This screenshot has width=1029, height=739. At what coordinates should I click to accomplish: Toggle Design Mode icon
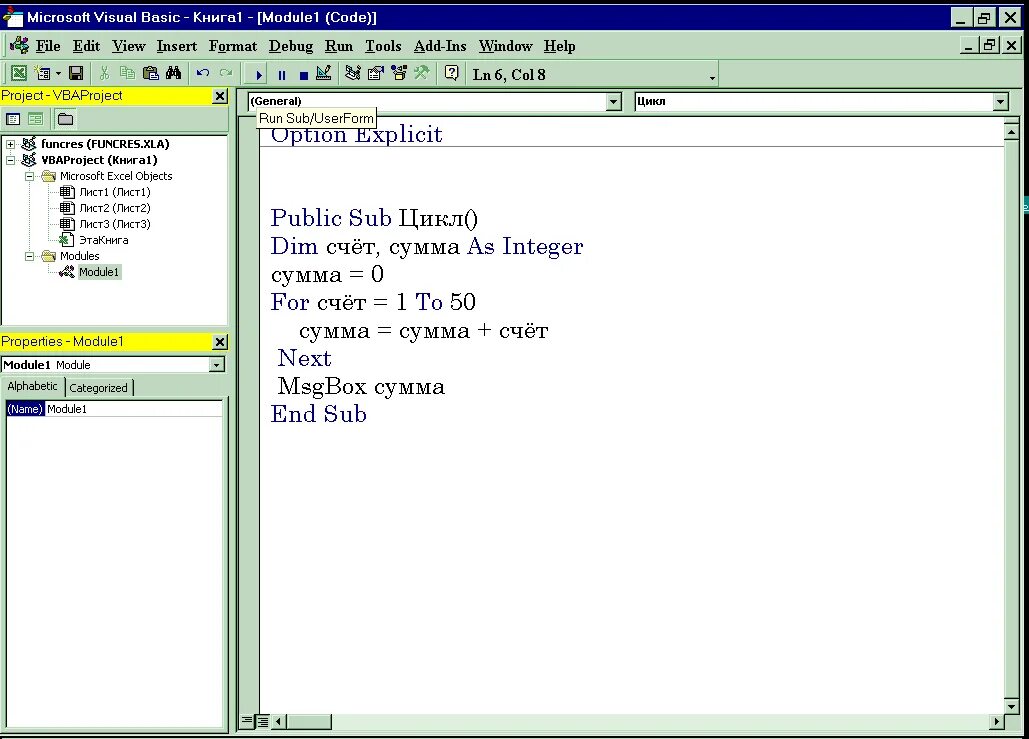[x=324, y=74]
